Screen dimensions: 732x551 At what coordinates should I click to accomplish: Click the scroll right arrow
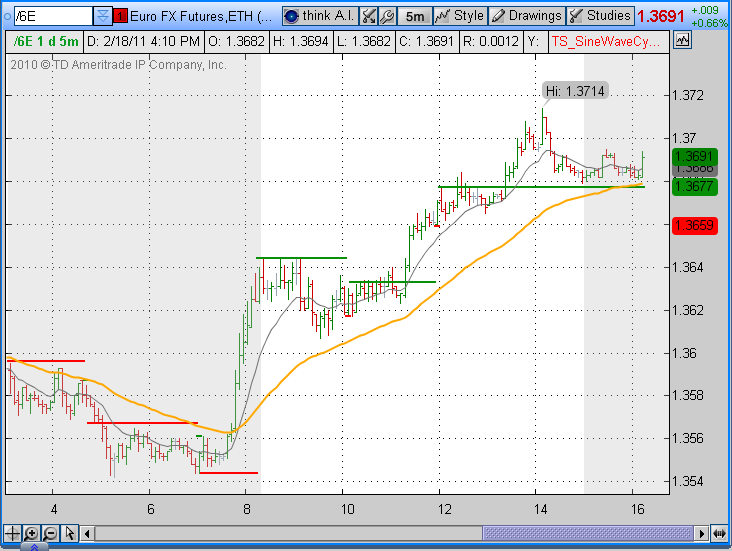point(701,533)
